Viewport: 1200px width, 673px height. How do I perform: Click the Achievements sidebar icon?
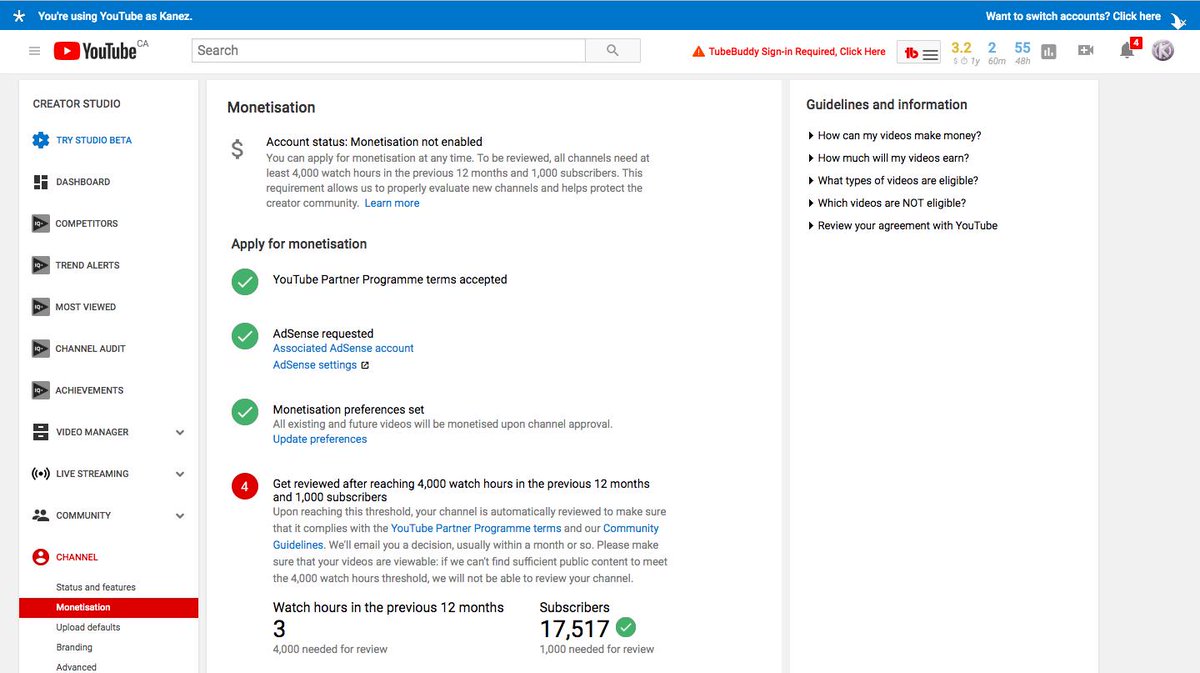click(41, 390)
